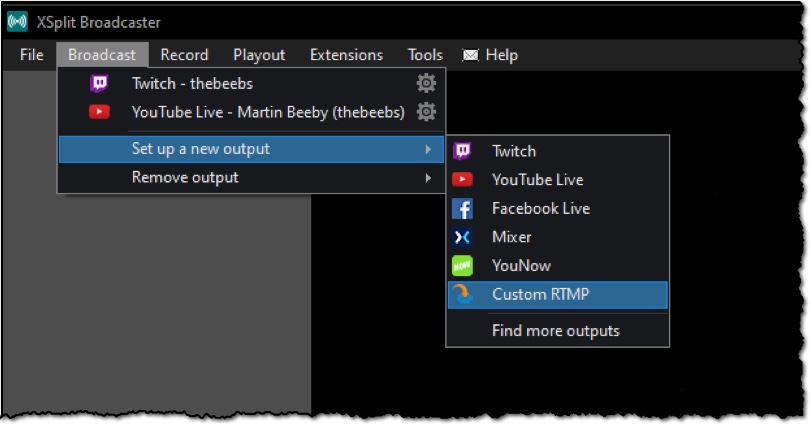810x425 pixels.
Task: Open the Extensions menu
Action: (347, 55)
